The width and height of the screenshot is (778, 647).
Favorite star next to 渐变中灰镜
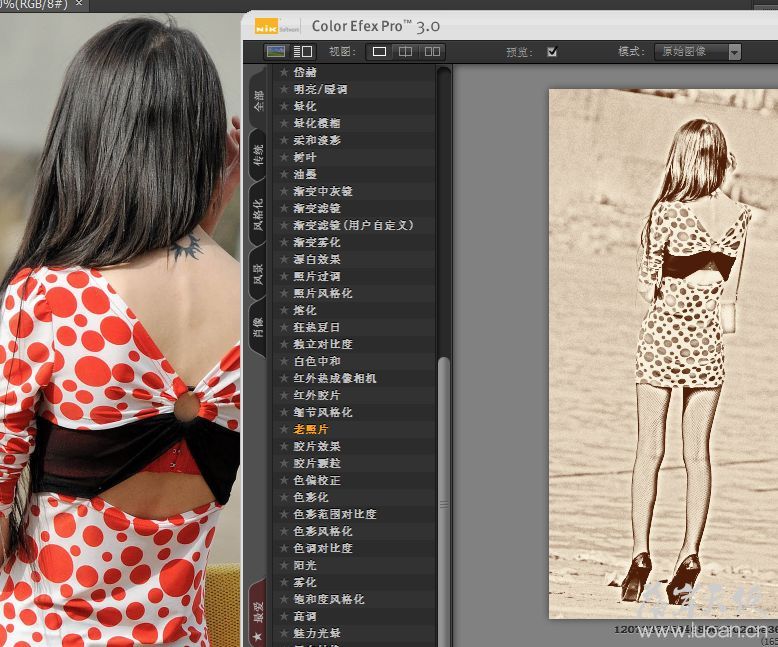click(284, 191)
